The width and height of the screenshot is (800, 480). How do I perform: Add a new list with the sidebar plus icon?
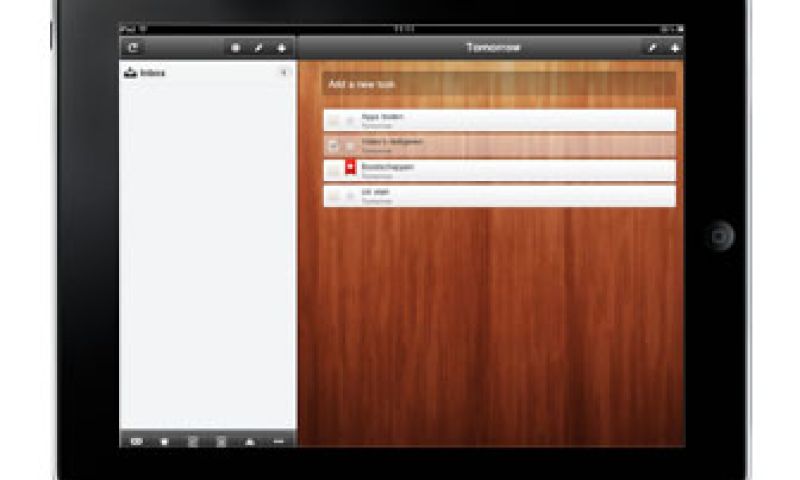click(281, 48)
